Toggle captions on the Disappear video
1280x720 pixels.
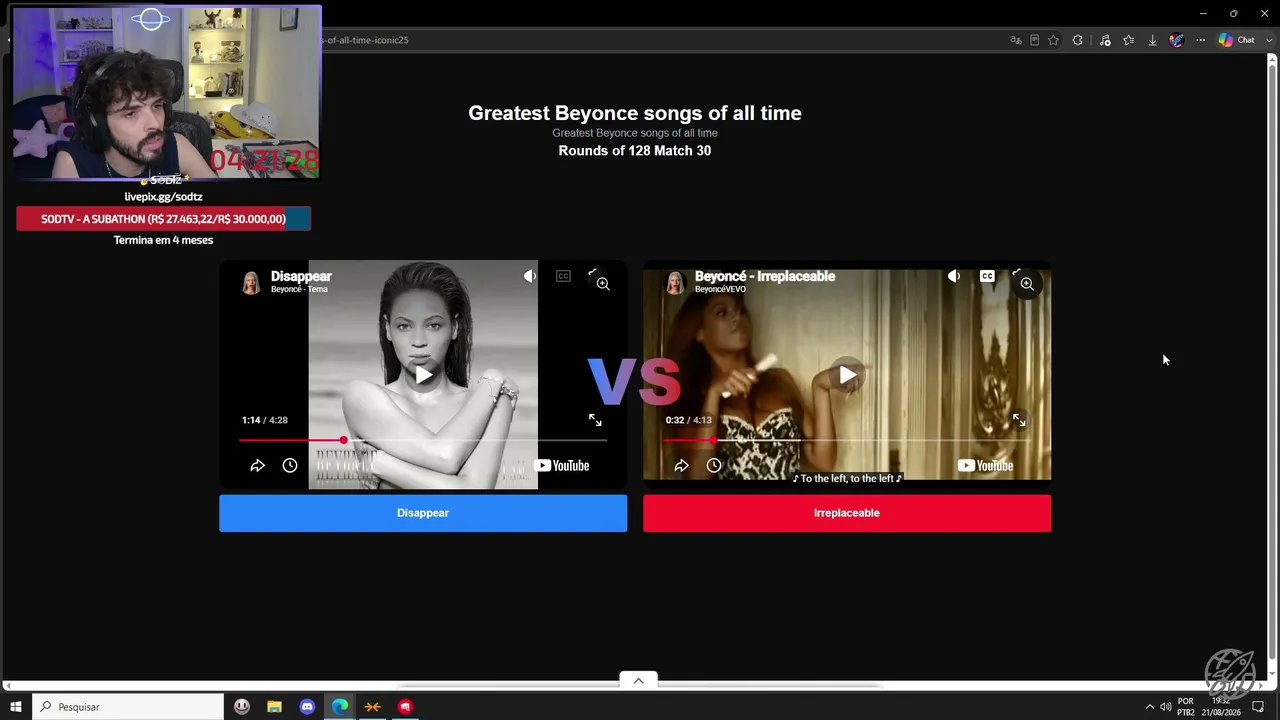point(563,276)
